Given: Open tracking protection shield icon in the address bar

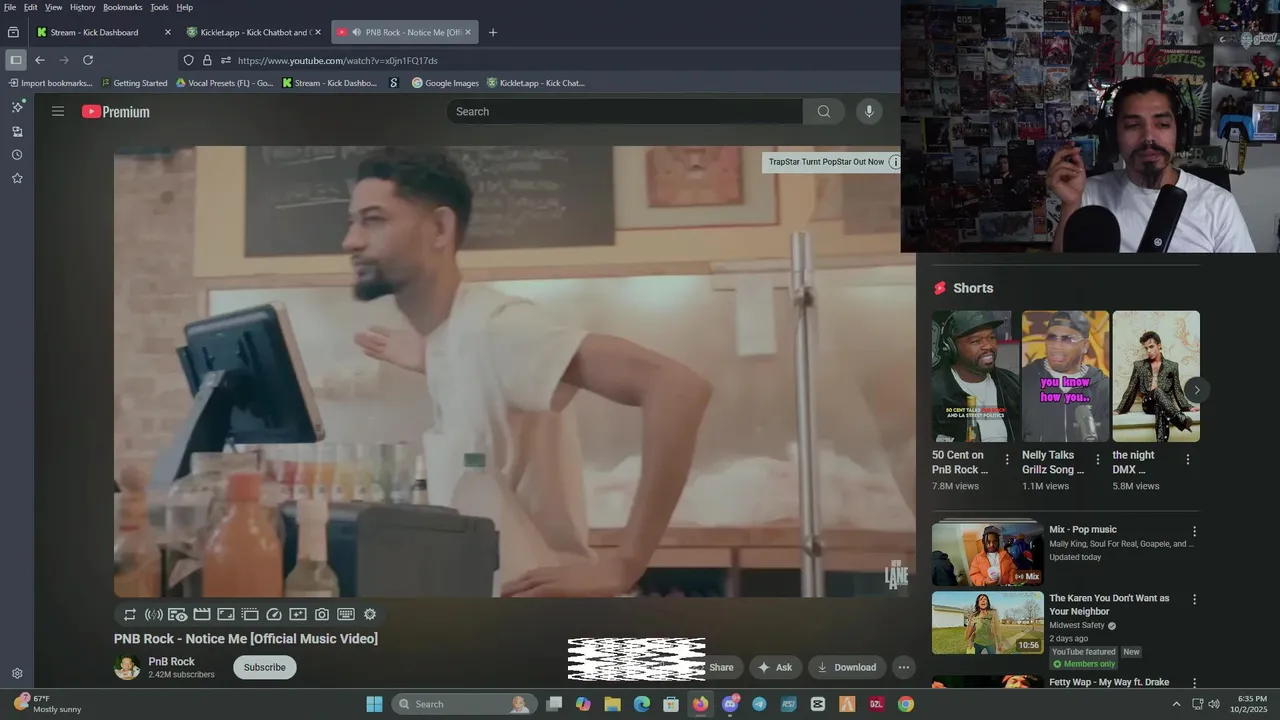Looking at the screenshot, I should (189, 60).
